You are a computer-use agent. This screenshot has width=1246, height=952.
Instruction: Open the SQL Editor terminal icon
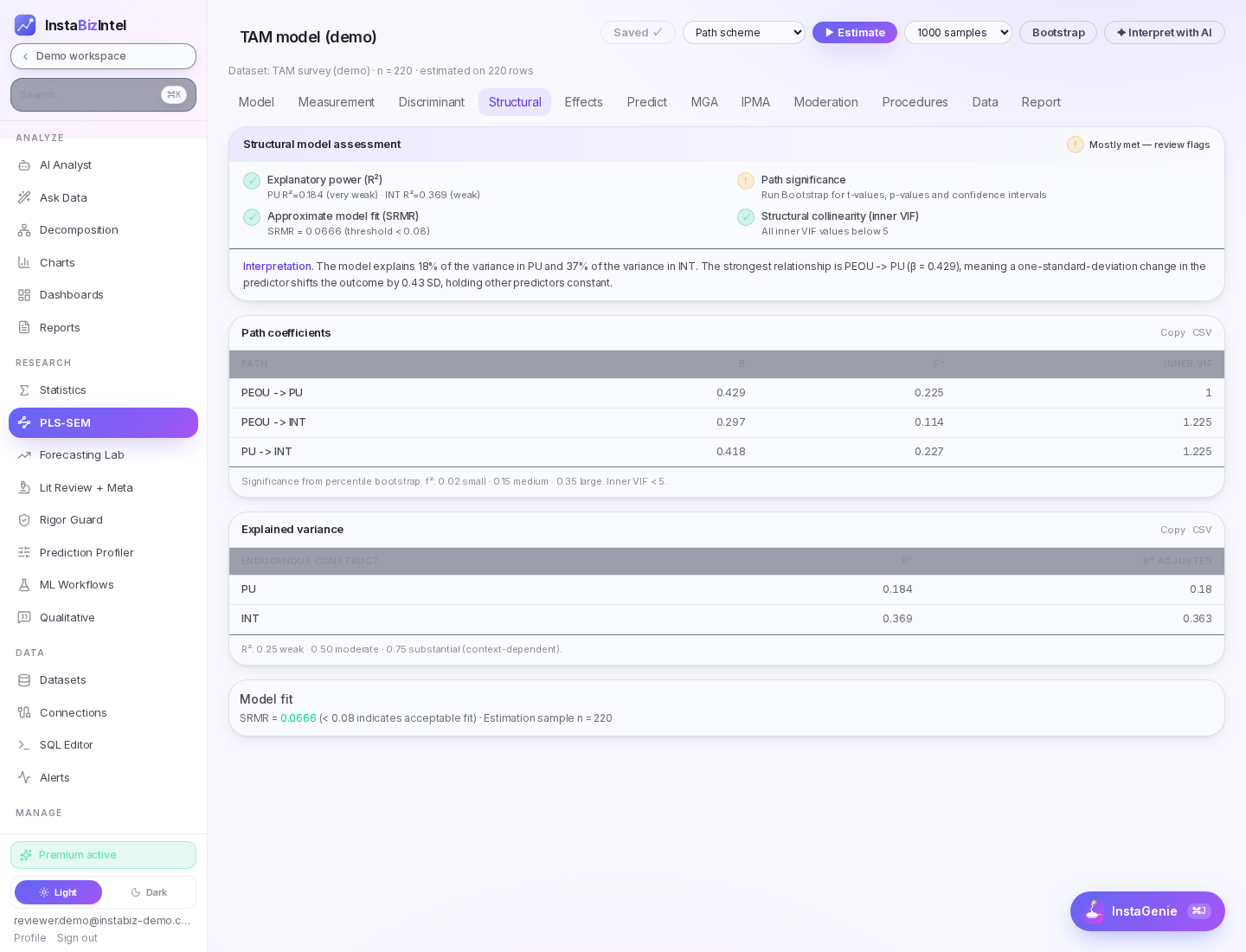24,745
